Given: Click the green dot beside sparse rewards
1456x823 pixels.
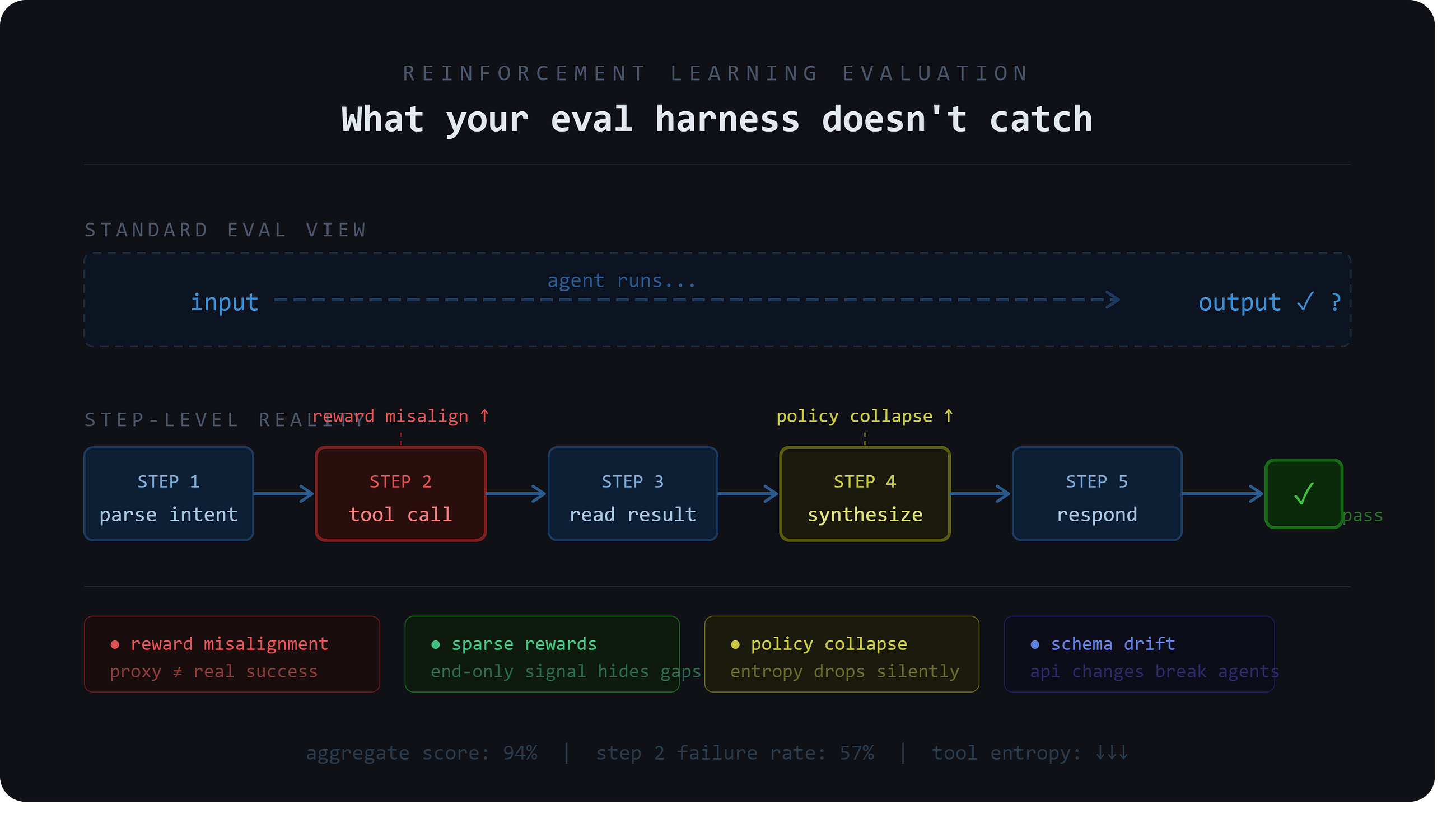Looking at the screenshot, I should [x=436, y=644].
